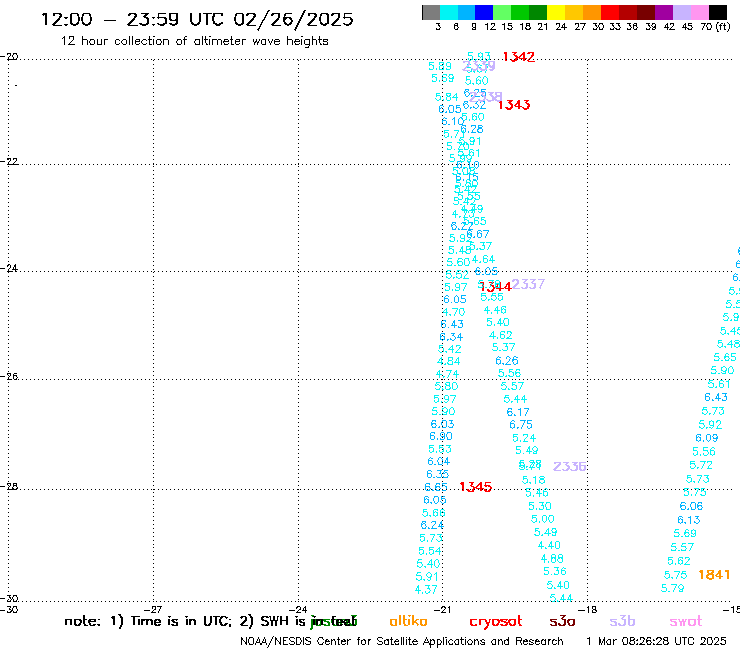The image size is (740, 650).
Task: Click the wave height value 6.34
Action: click(x=451, y=337)
